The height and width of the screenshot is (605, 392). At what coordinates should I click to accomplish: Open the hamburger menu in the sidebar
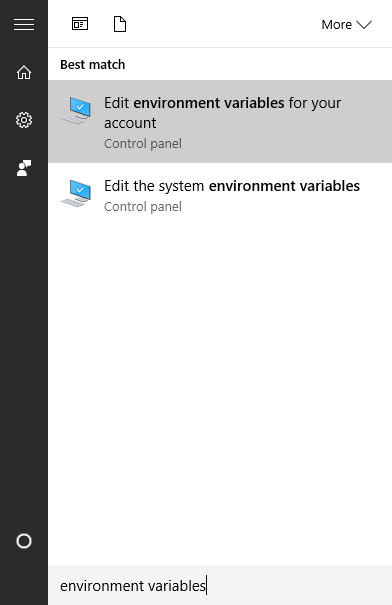24,24
